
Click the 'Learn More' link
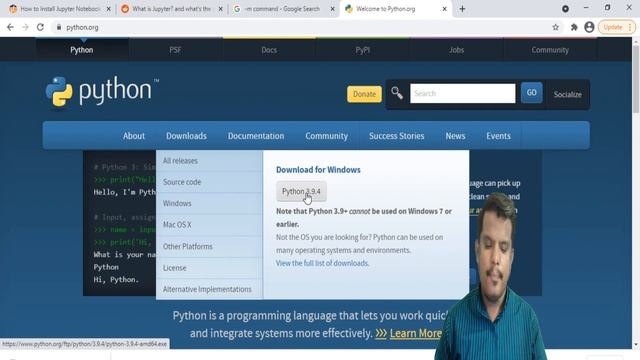pyautogui.click(x=416, y=333)
